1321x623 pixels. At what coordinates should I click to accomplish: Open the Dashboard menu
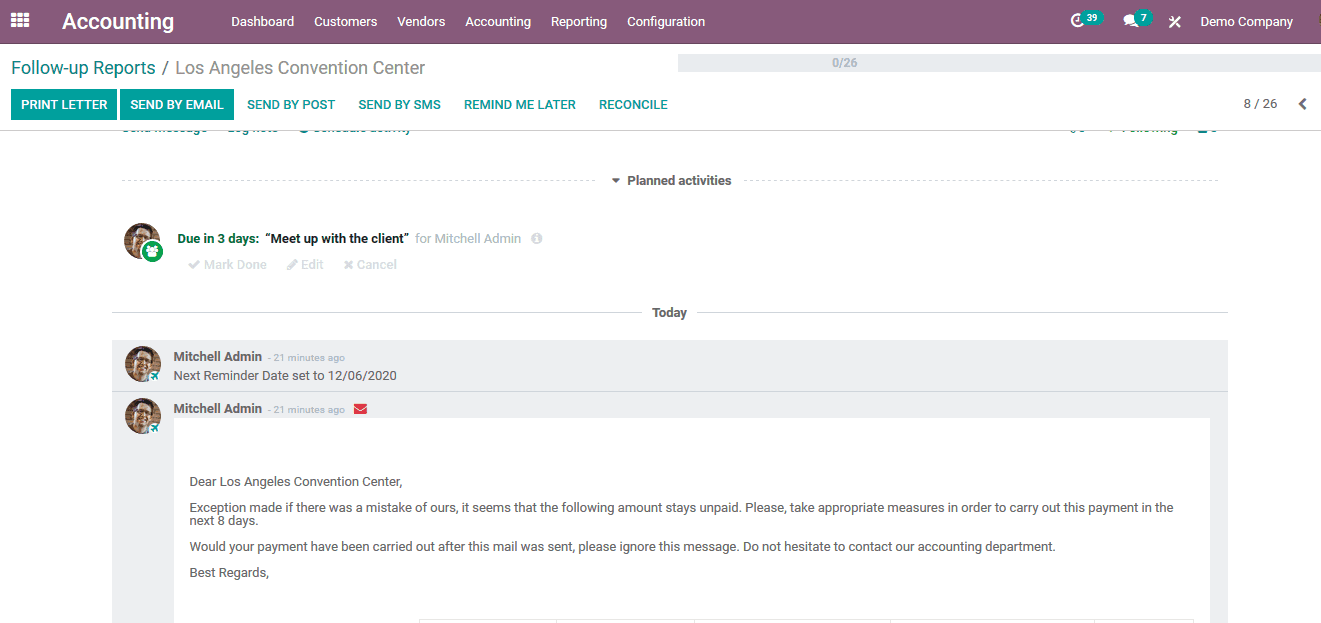pyautogui.click(x=262, y=21)
